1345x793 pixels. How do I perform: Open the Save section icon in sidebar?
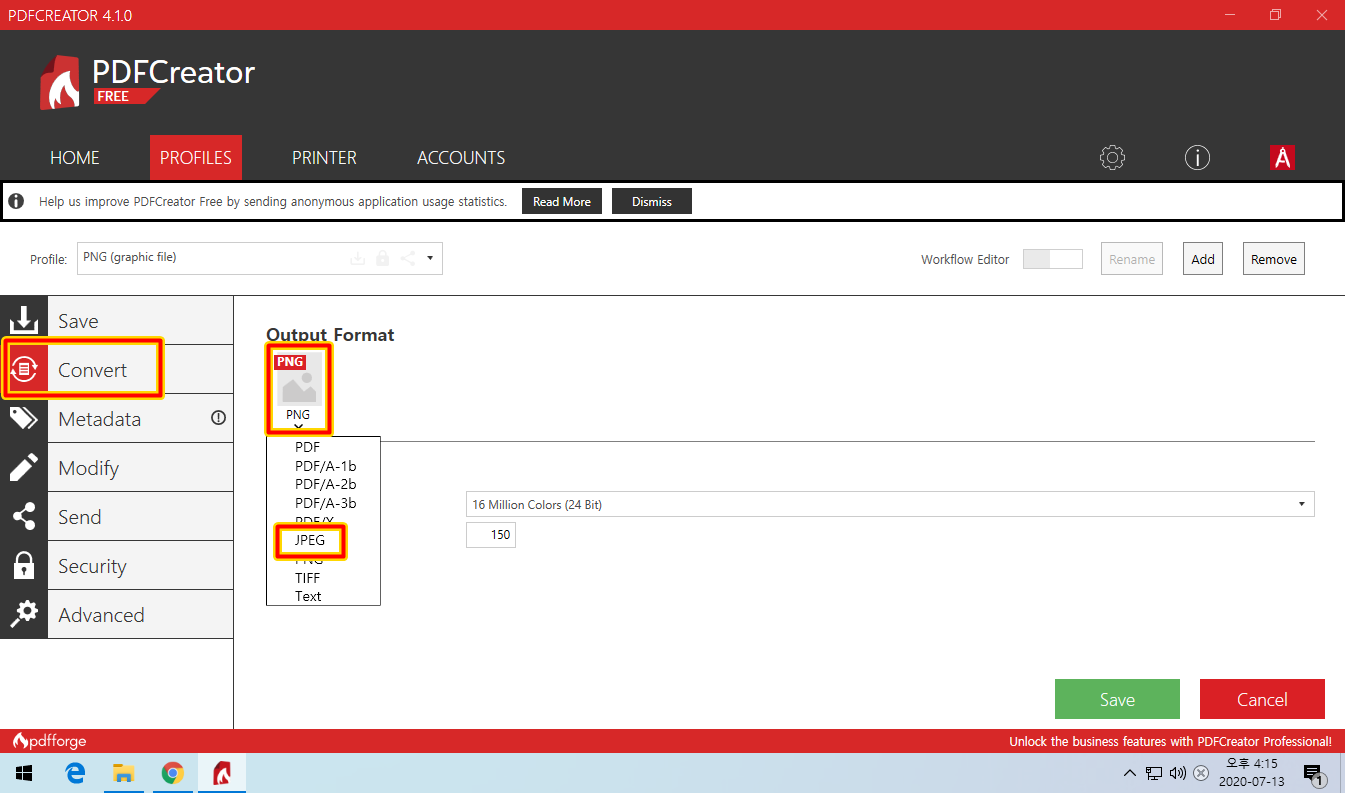24,320
